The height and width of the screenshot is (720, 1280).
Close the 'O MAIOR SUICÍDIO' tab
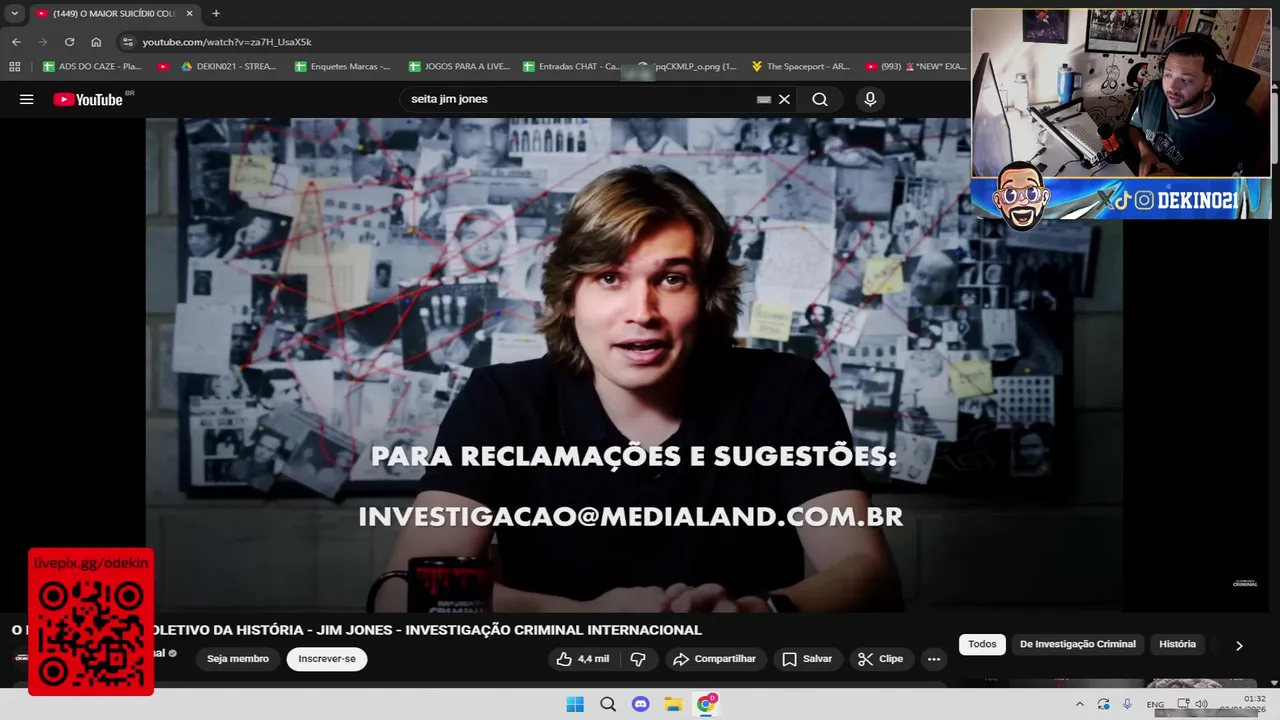(189, 13)
